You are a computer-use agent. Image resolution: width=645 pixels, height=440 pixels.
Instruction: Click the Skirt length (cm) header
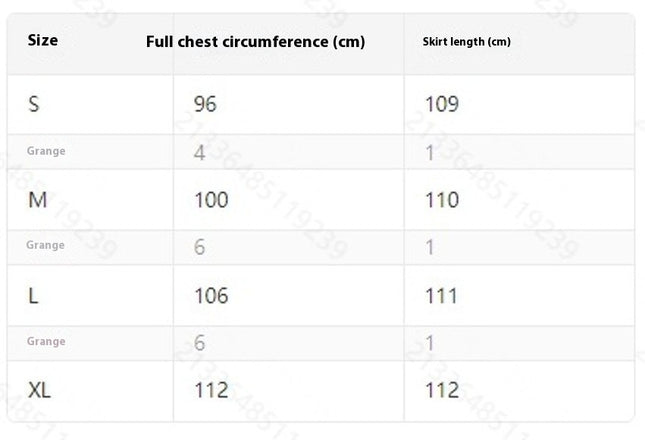point(466,42)
